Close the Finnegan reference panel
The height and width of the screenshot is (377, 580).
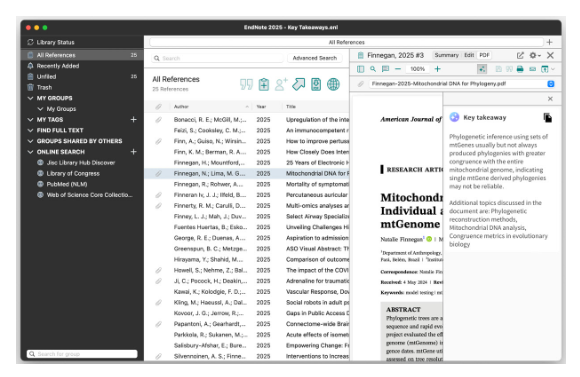pyautogui.click(x=550, y=55)
